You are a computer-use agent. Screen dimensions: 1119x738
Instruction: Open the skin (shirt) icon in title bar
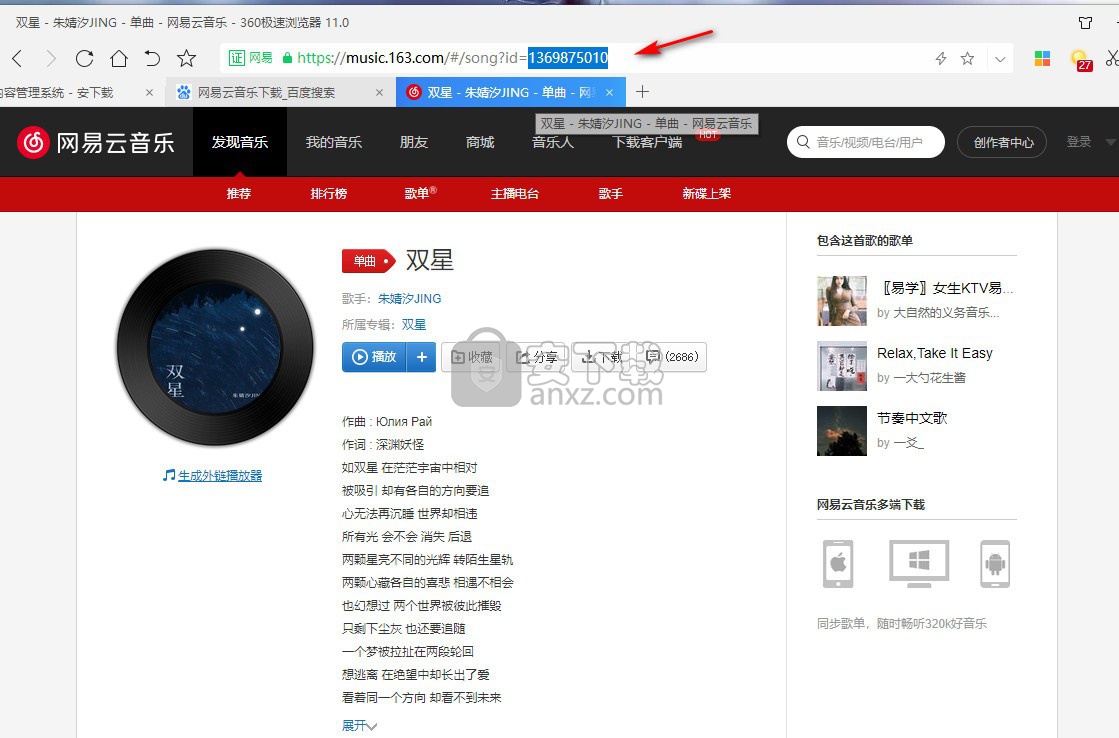click(1085, 23)
